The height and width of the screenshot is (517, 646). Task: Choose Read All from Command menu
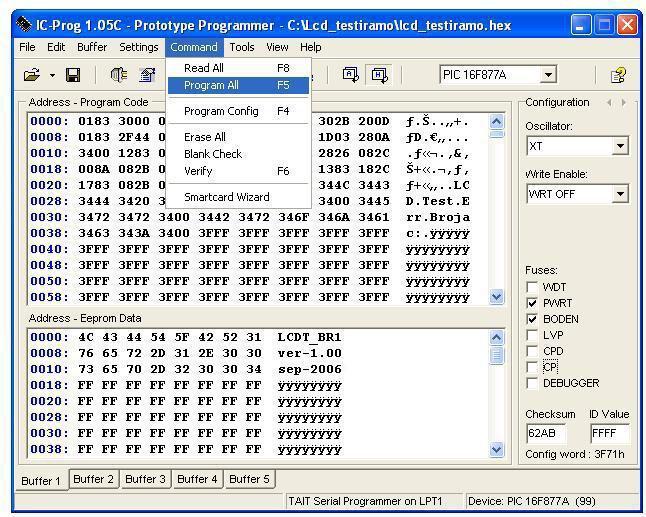click(x=238, y=68)
